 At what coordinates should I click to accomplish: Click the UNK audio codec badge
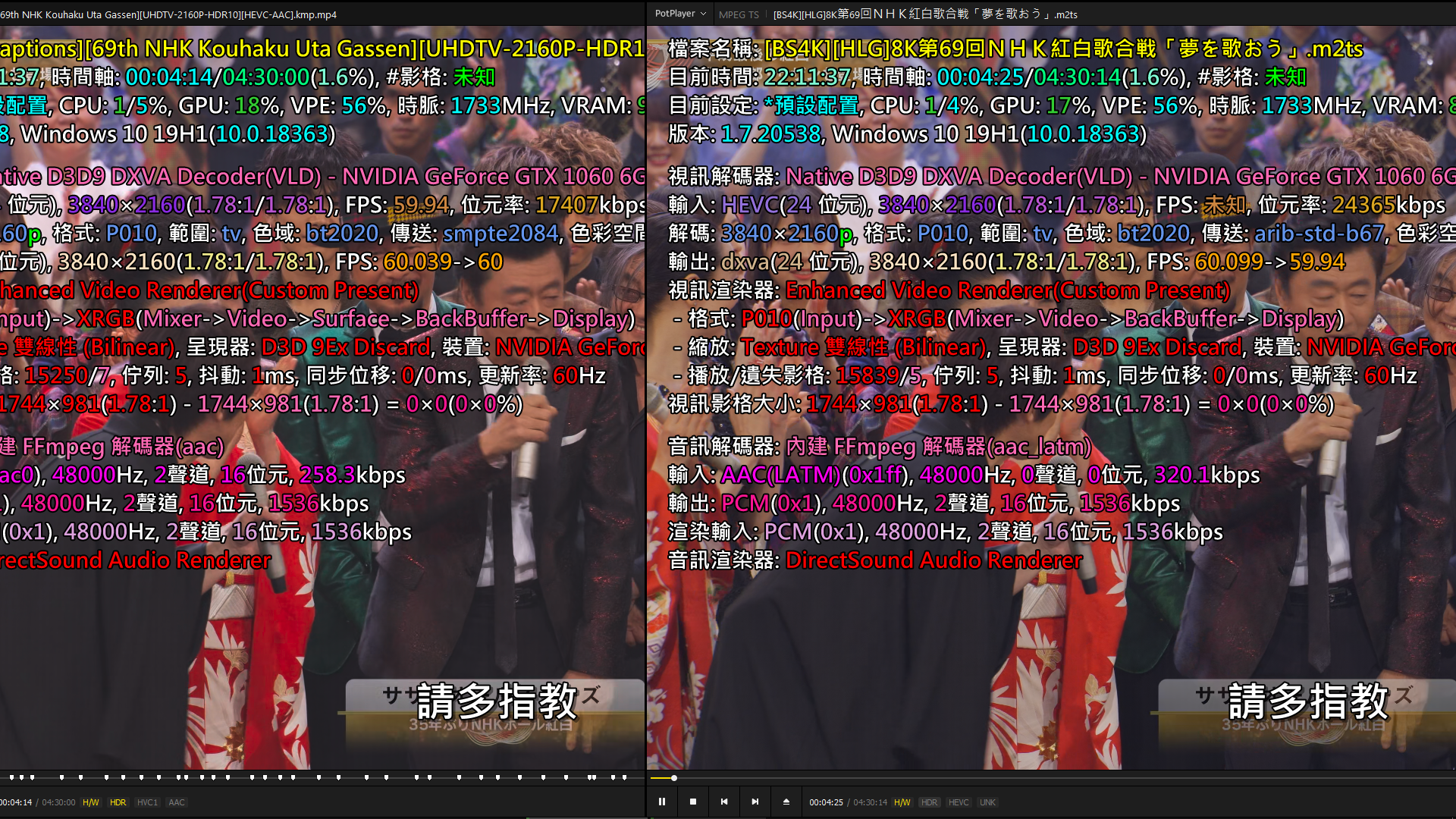pyautogui.click(x=987, y=802)
